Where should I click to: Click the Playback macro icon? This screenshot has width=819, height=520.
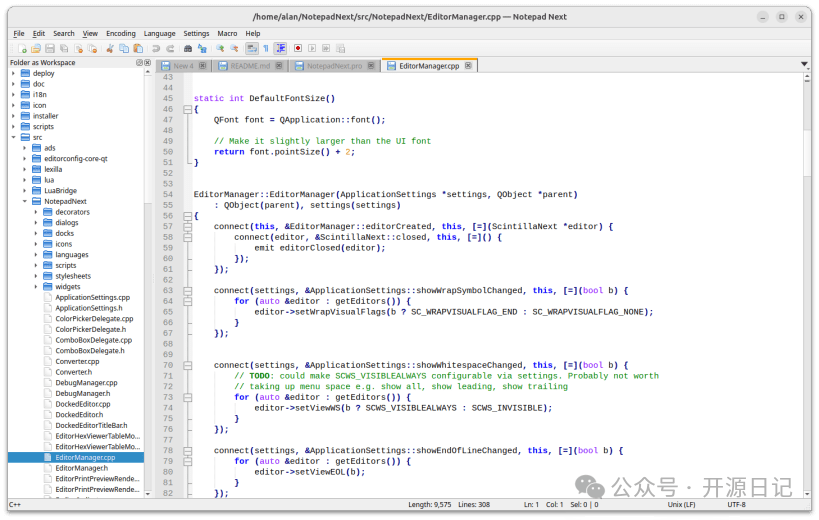(312, 49)
